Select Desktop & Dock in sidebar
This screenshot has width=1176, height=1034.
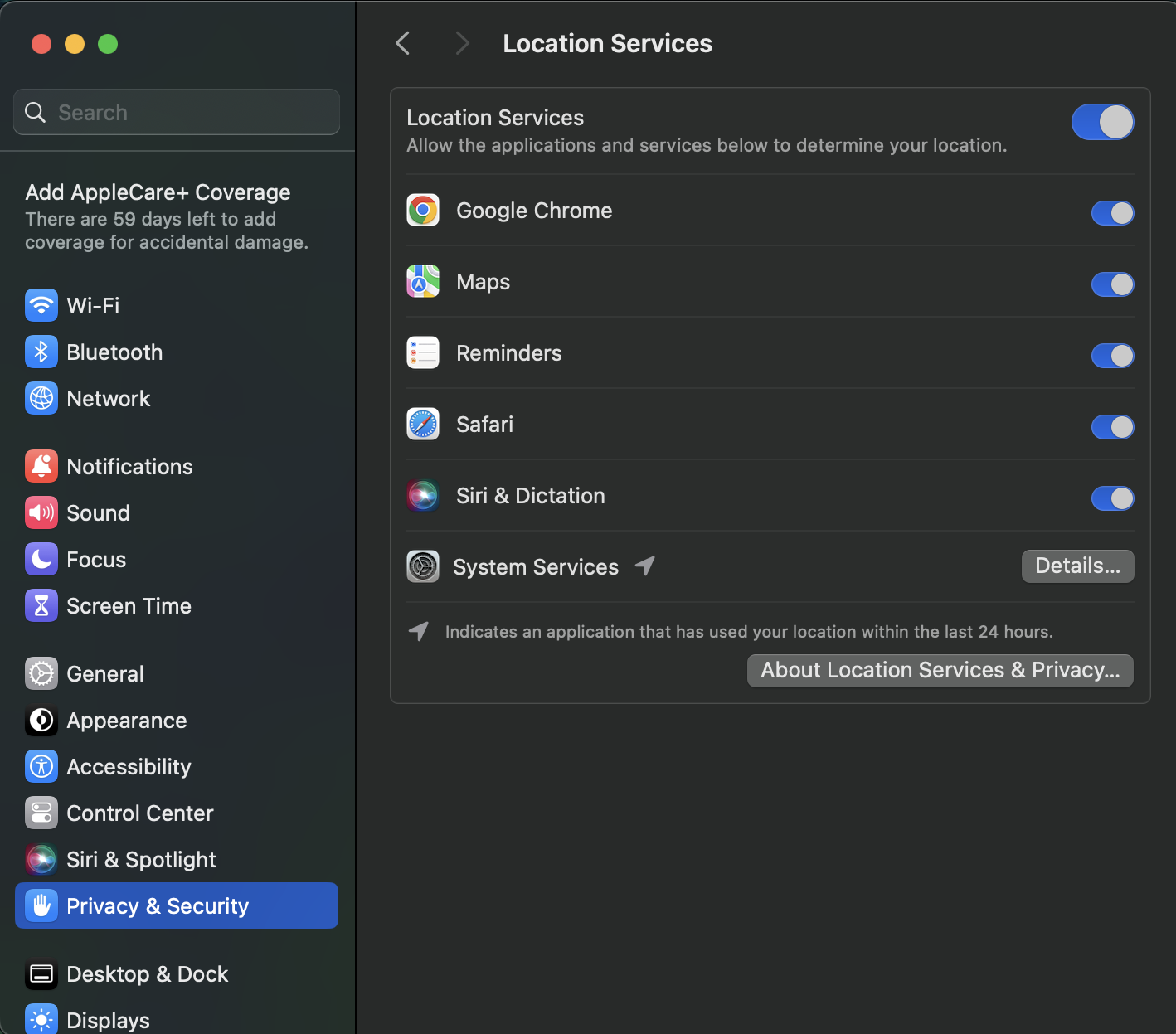coord(147,973)
